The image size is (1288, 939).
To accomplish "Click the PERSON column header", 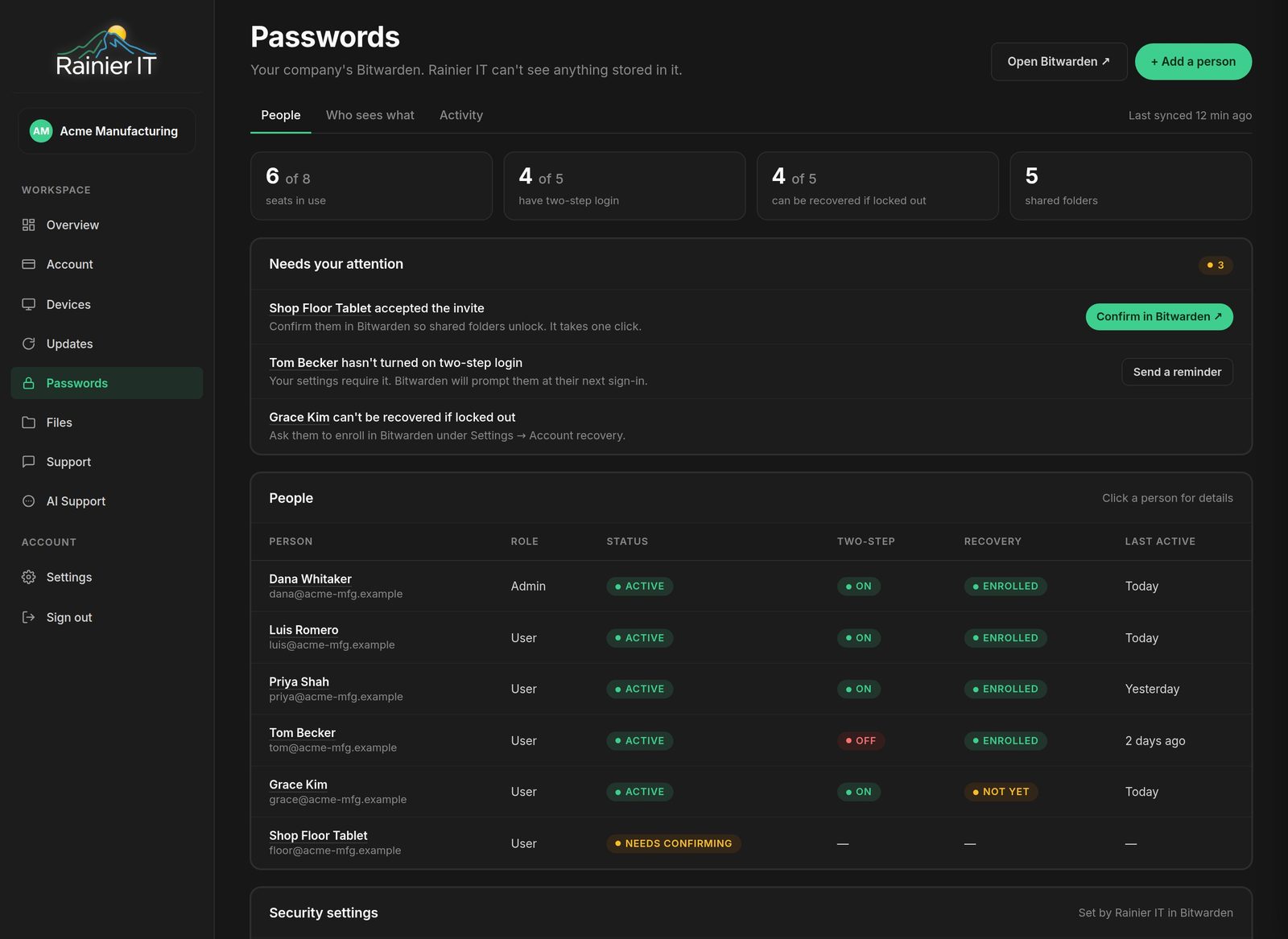I will (291, 542).
